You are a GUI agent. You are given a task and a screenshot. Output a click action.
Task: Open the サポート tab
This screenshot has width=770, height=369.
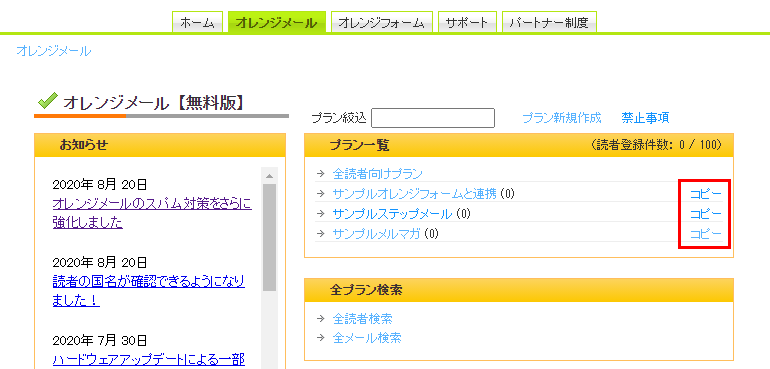pos(467,22)
